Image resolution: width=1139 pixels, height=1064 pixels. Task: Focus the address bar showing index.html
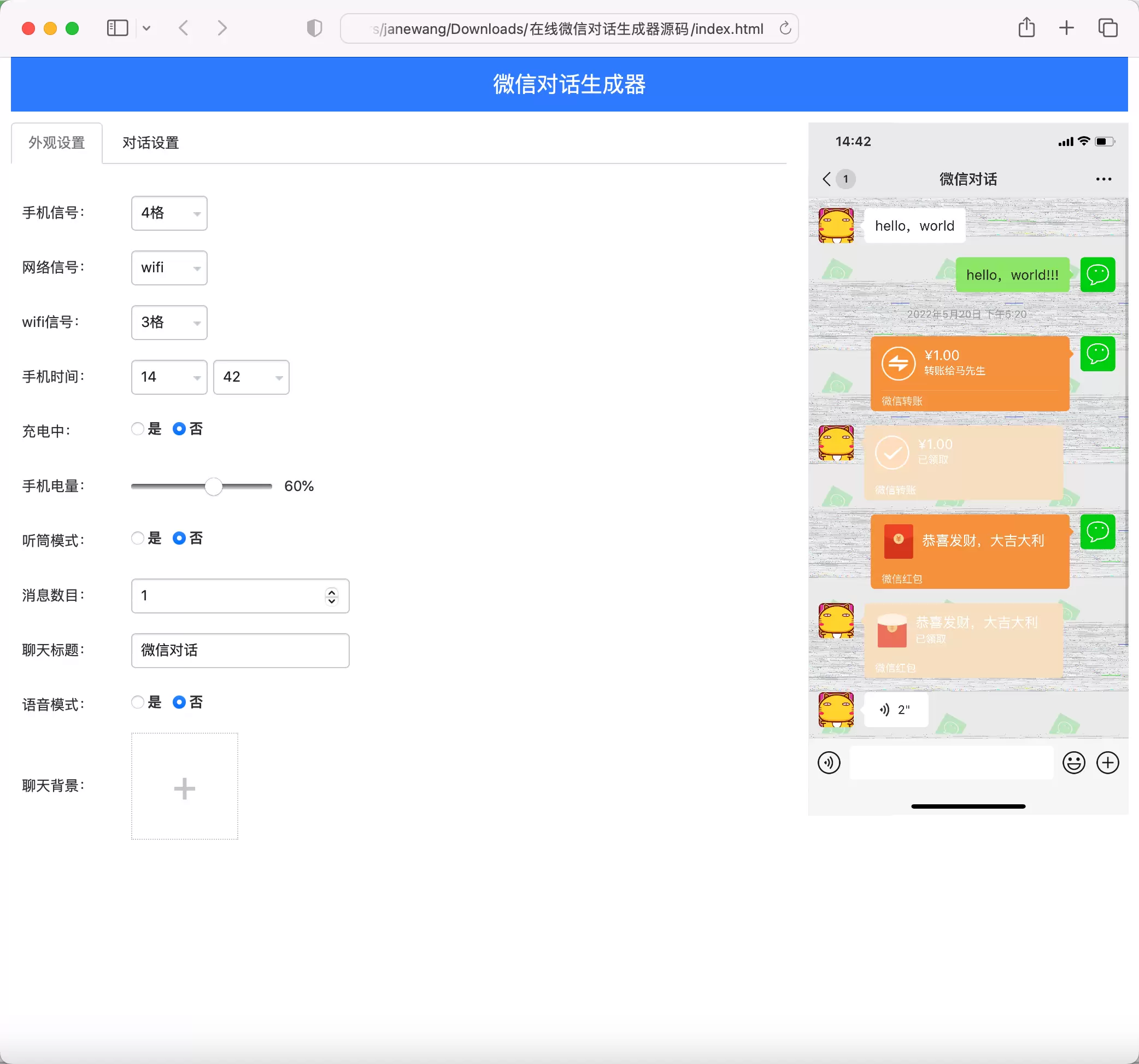[569, 28]
